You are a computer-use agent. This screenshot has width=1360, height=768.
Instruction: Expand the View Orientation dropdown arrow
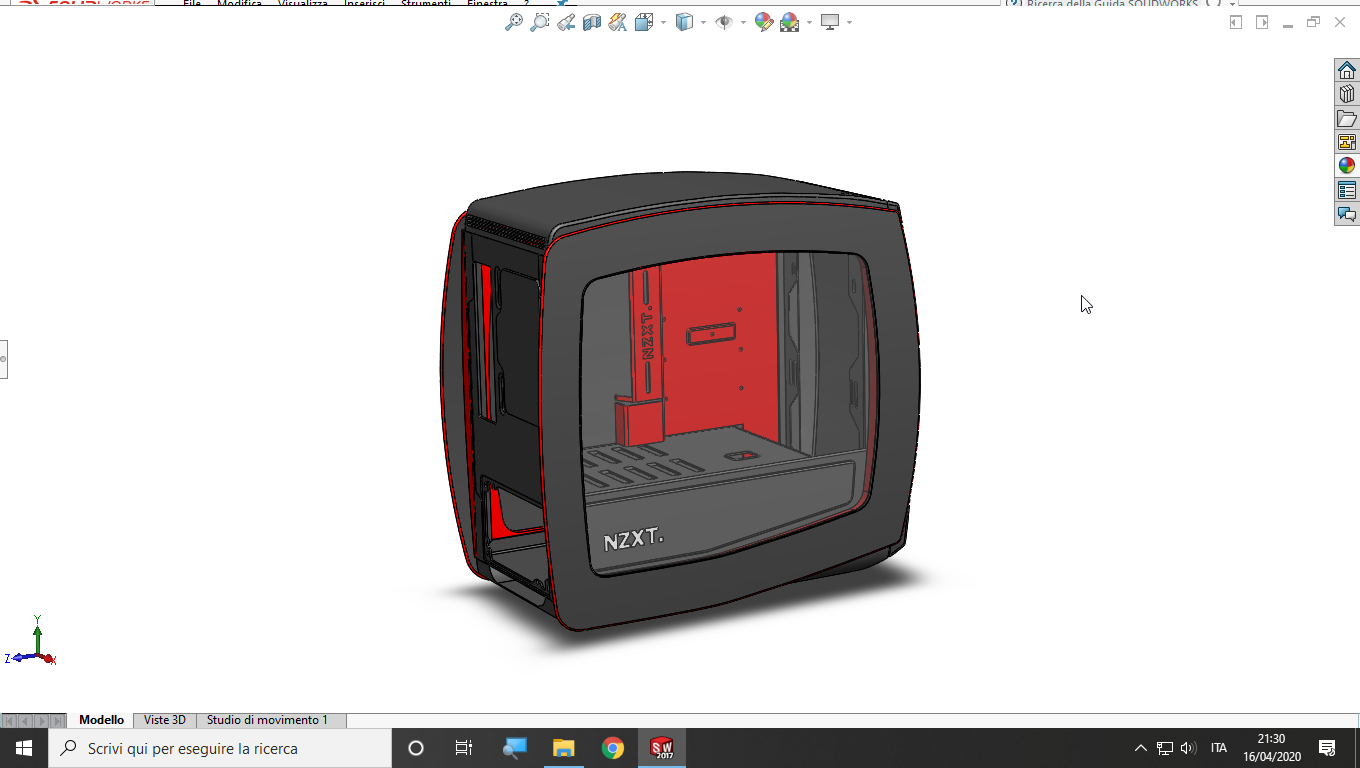click(662, 22)
